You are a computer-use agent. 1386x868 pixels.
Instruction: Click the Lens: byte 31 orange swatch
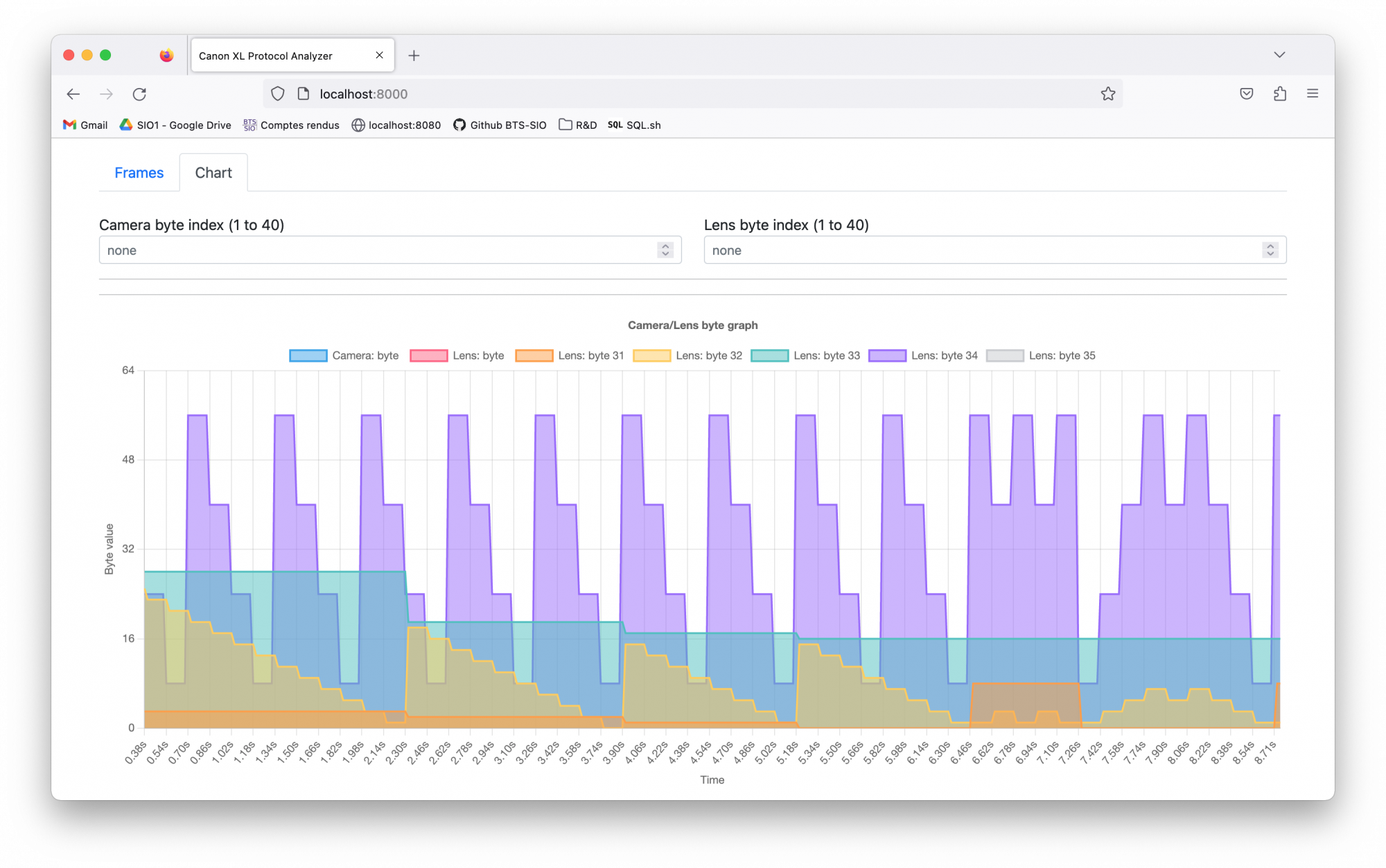click(534, 355)
